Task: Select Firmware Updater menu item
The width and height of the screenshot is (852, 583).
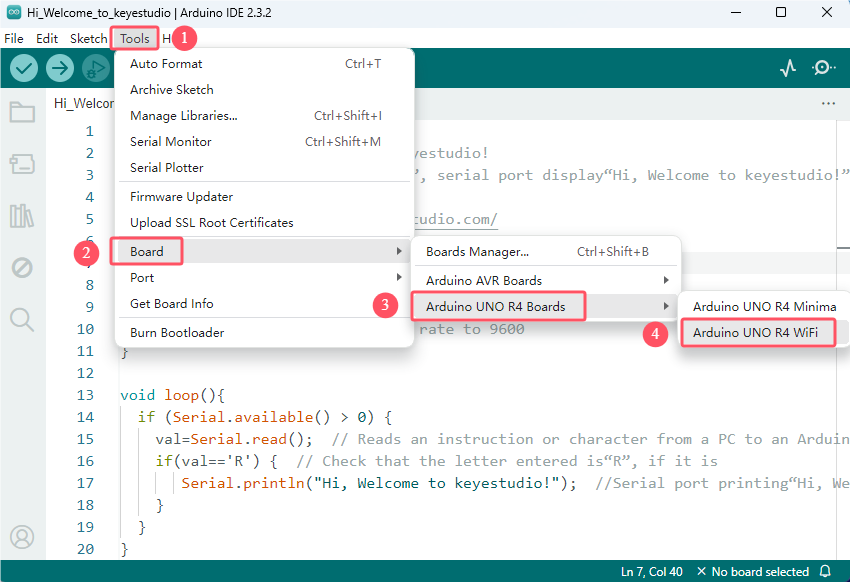Action: coord(264,197)
